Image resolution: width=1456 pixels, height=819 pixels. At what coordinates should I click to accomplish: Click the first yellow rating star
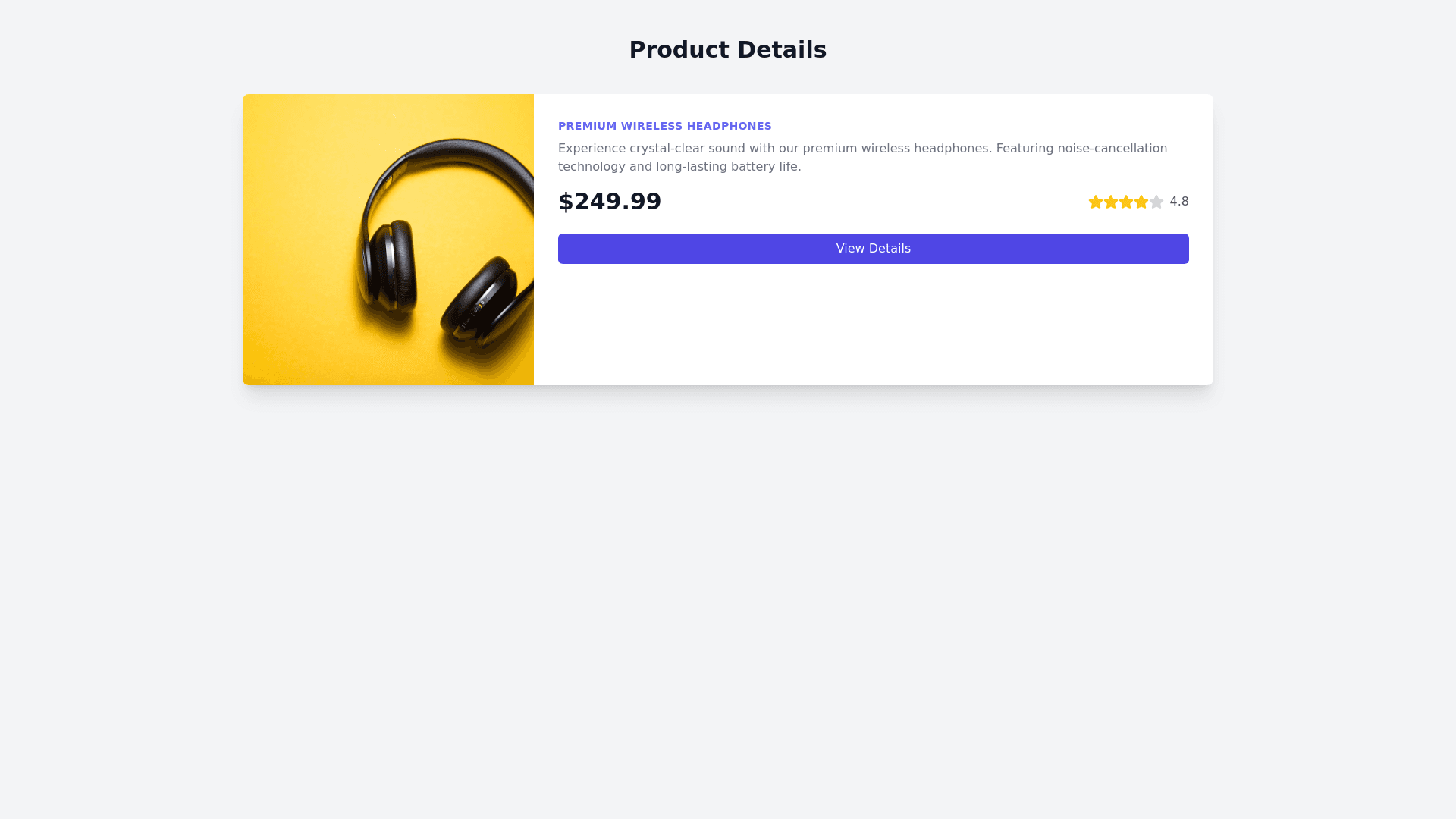pyautogui.click(x=1095, y=202)
